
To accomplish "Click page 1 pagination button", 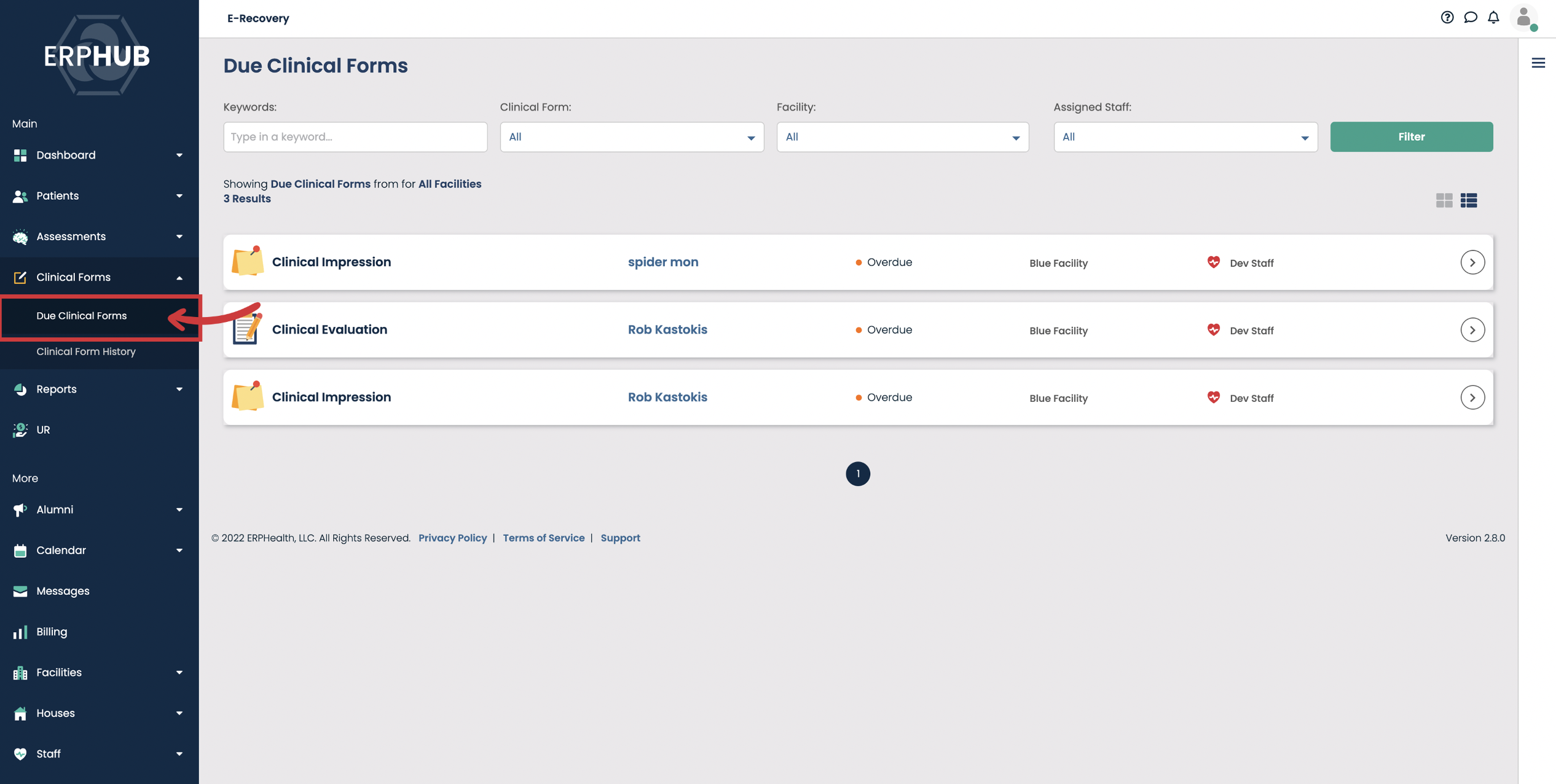I will (x=857, y=474).
